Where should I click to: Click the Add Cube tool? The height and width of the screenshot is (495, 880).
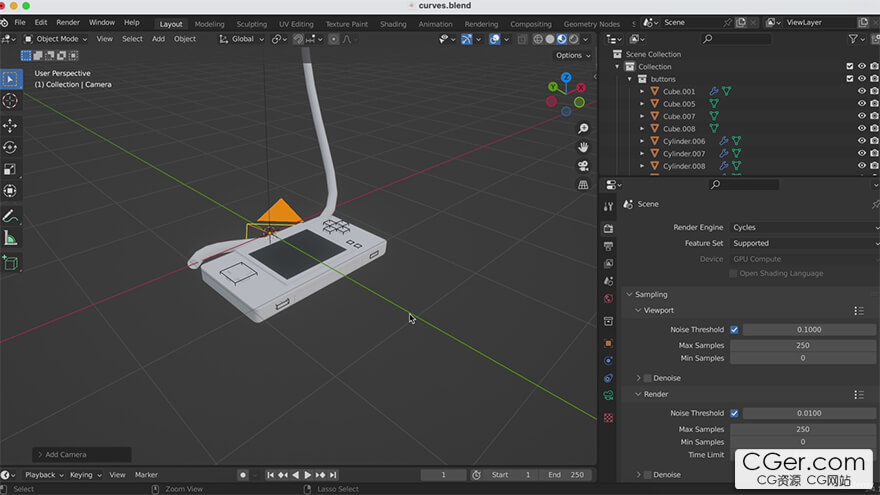[x=10, y=263]
